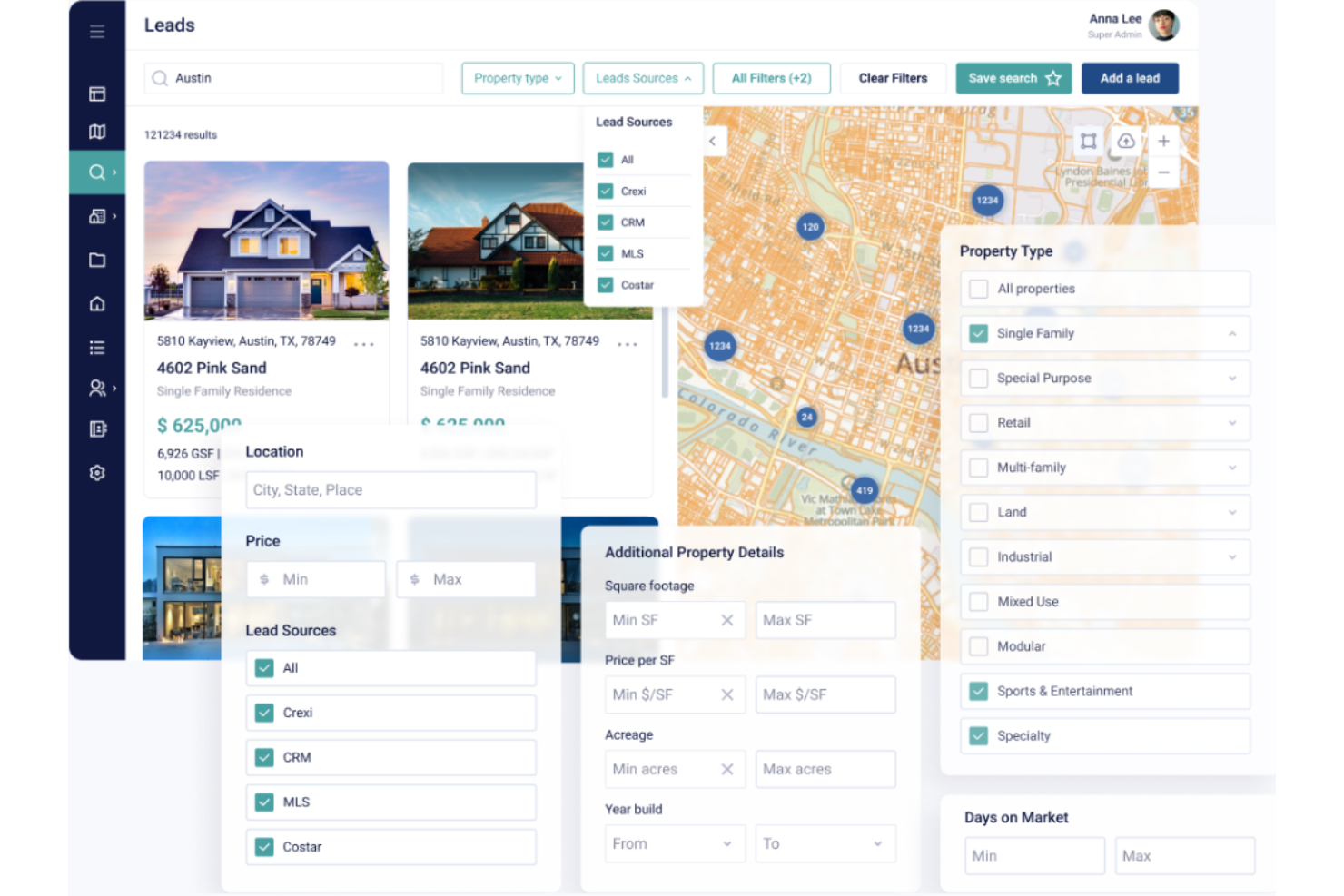Click the dashboard panel icon in sidebar
1344x896 pixels.
point(97,94)
